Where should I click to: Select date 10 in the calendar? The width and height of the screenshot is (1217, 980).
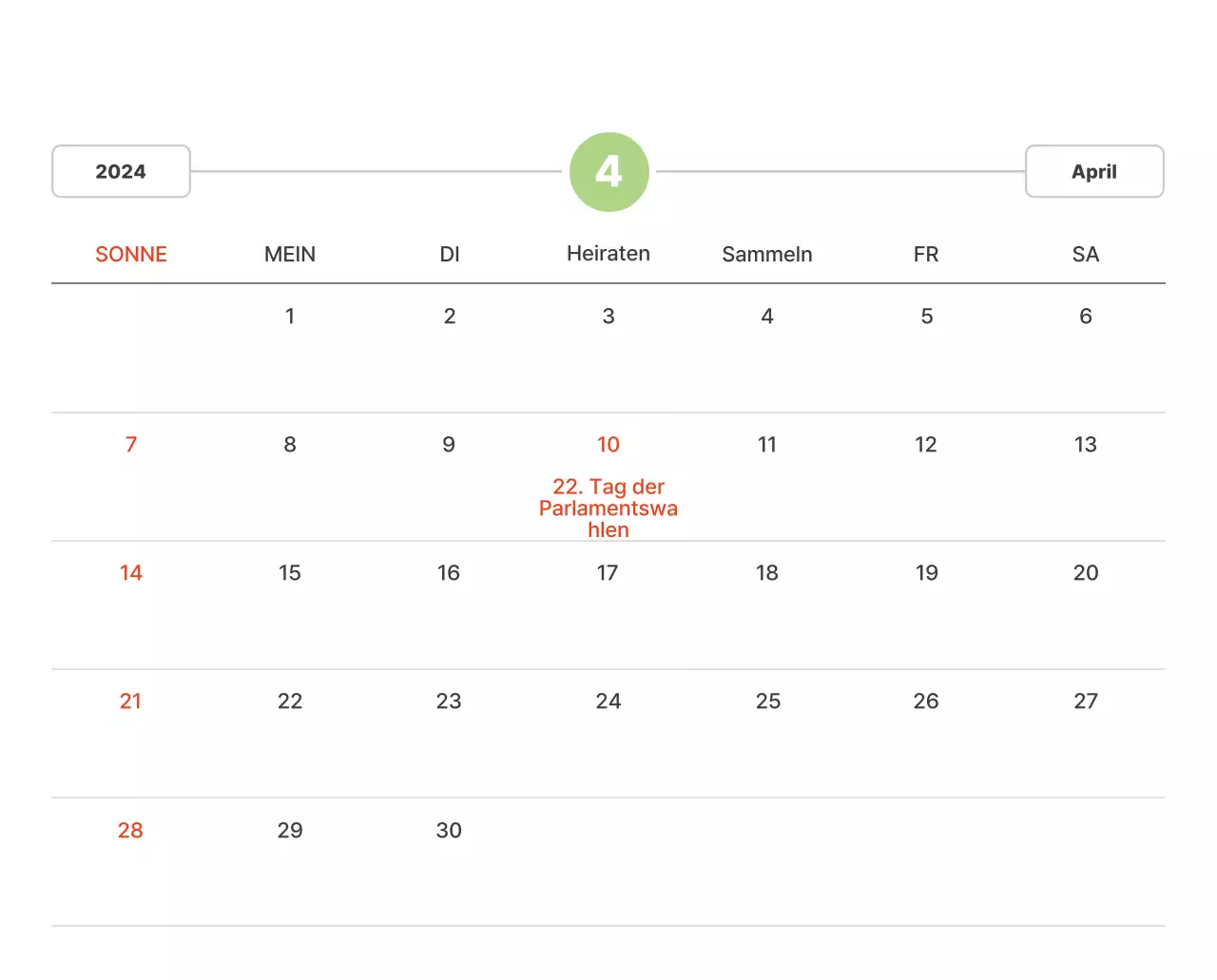click(608, 445)
